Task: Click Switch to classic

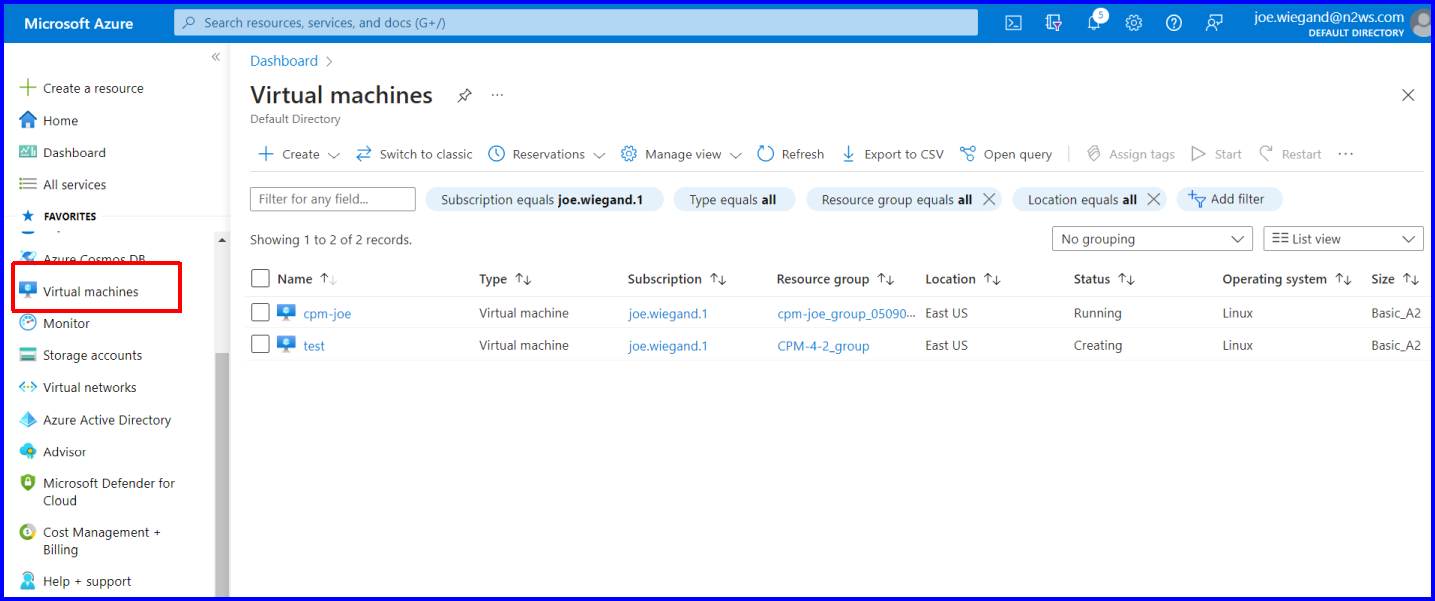Action: 414,154
